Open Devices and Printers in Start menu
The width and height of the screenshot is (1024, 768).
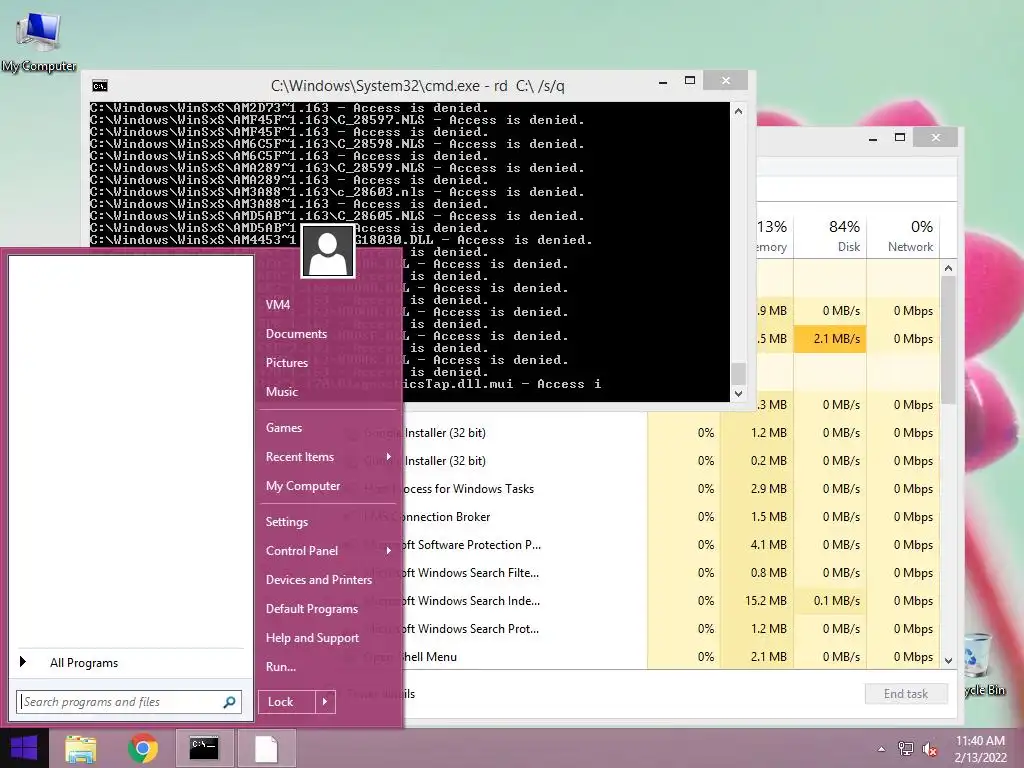coord(319,580)
